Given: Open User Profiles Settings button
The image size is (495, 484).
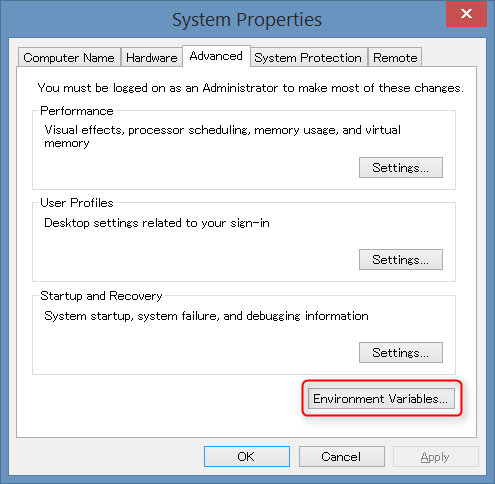Looking at the screenshot, I should click(x=401, y=259).
